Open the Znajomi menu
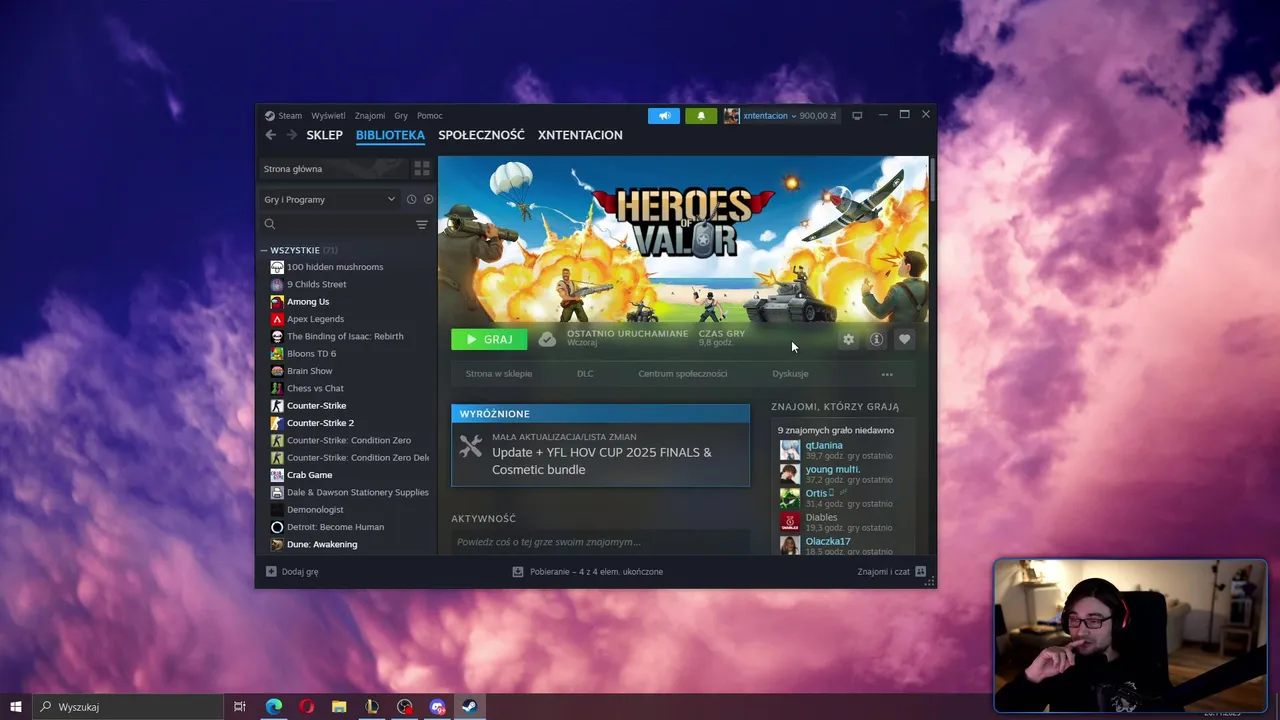Viewport: 1280px width, 720px height. pyautogui.click(x=370, y=116)
